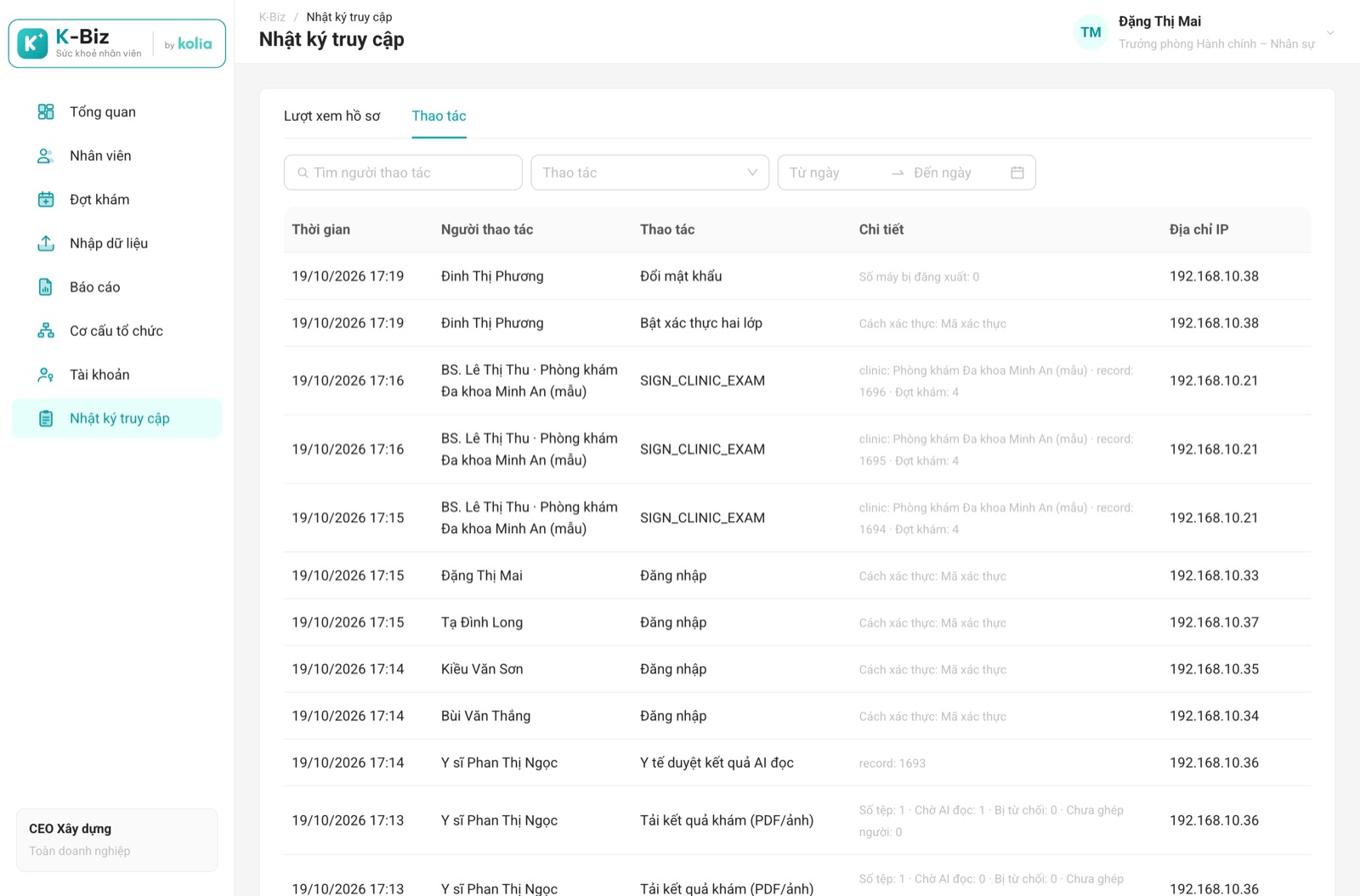1360x896 pixels.
Task: Click the Cơ cấu tổ chức hierarchy icon
Action: pos(46,331)
